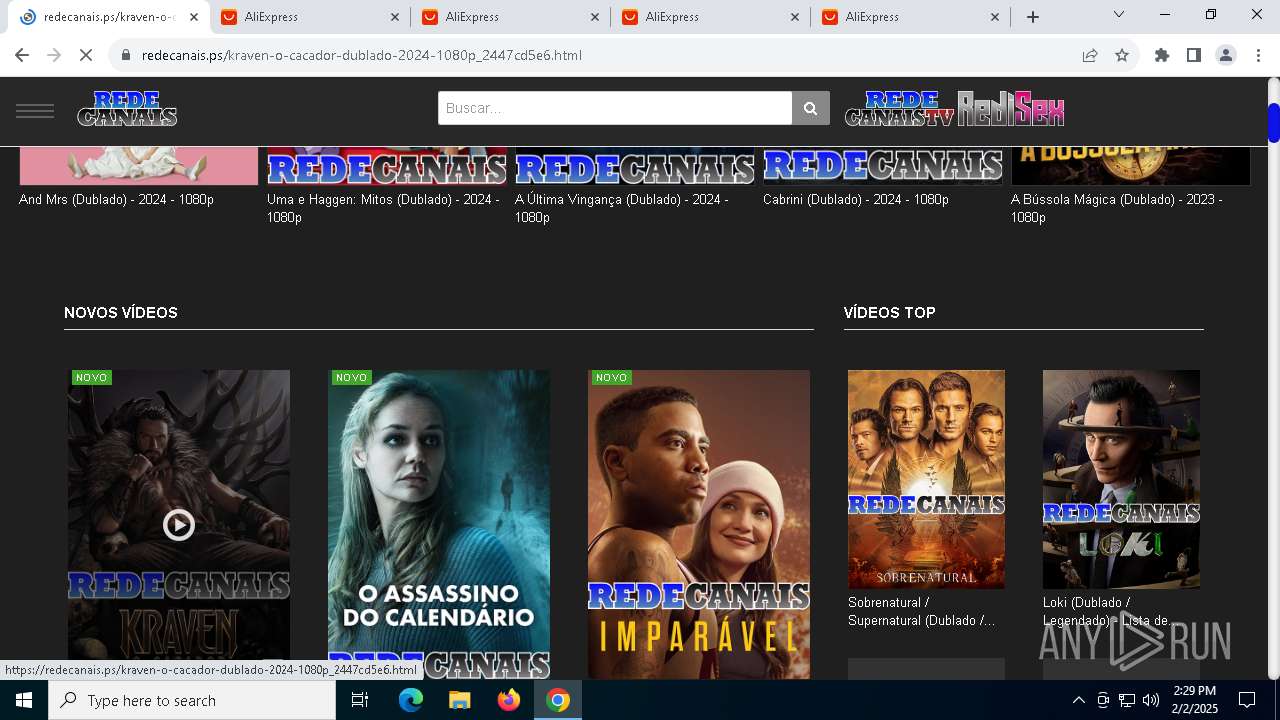This screenshot has width=1280, height=720.
Task: Open the Chrome three-dot menu
Action: tap(1258, 55)
